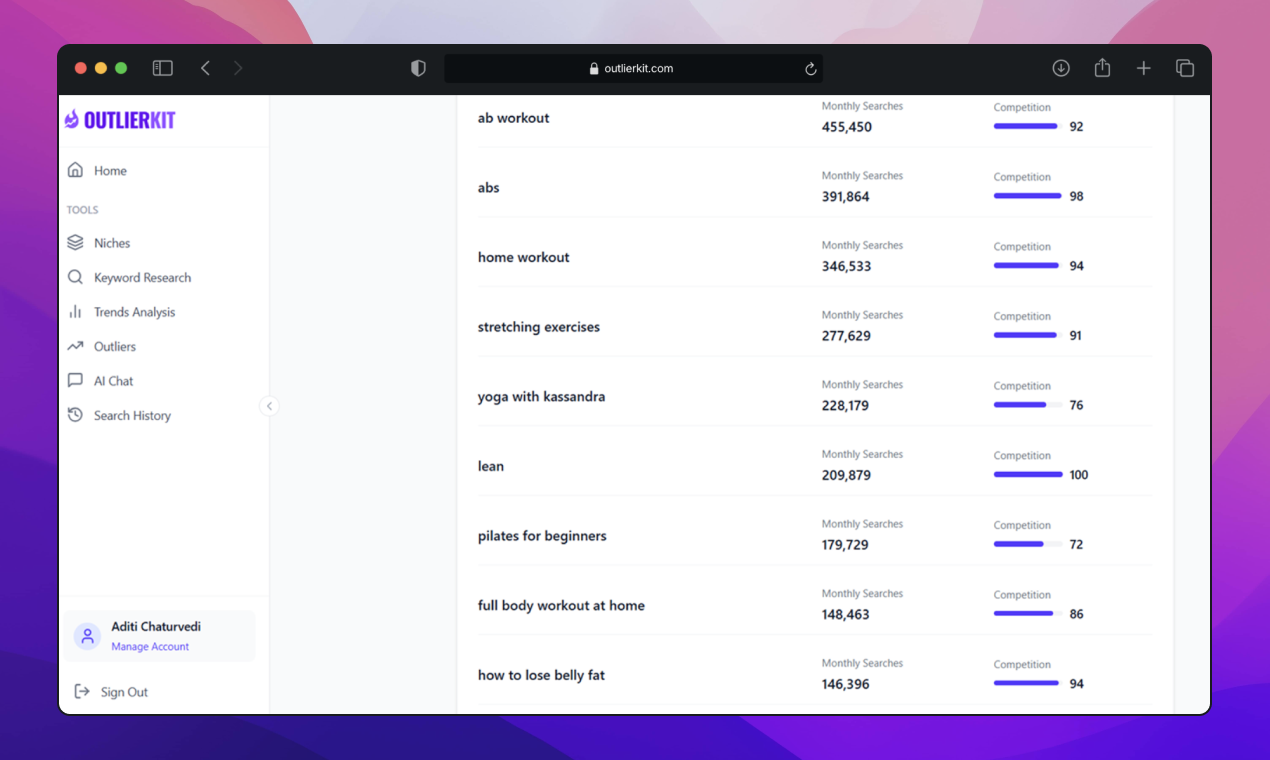Click competition bar for full body workout at home
The height and width of the screenshot is (760, 1270).
[x=1027, y=614]
